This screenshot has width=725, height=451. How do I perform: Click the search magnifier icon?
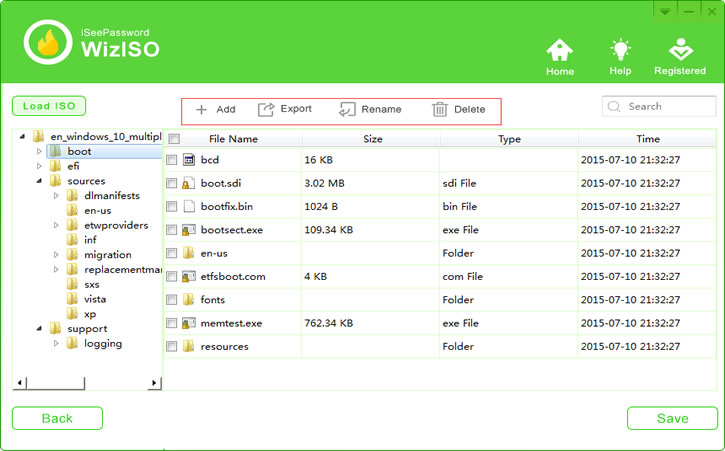pos(614,106)
